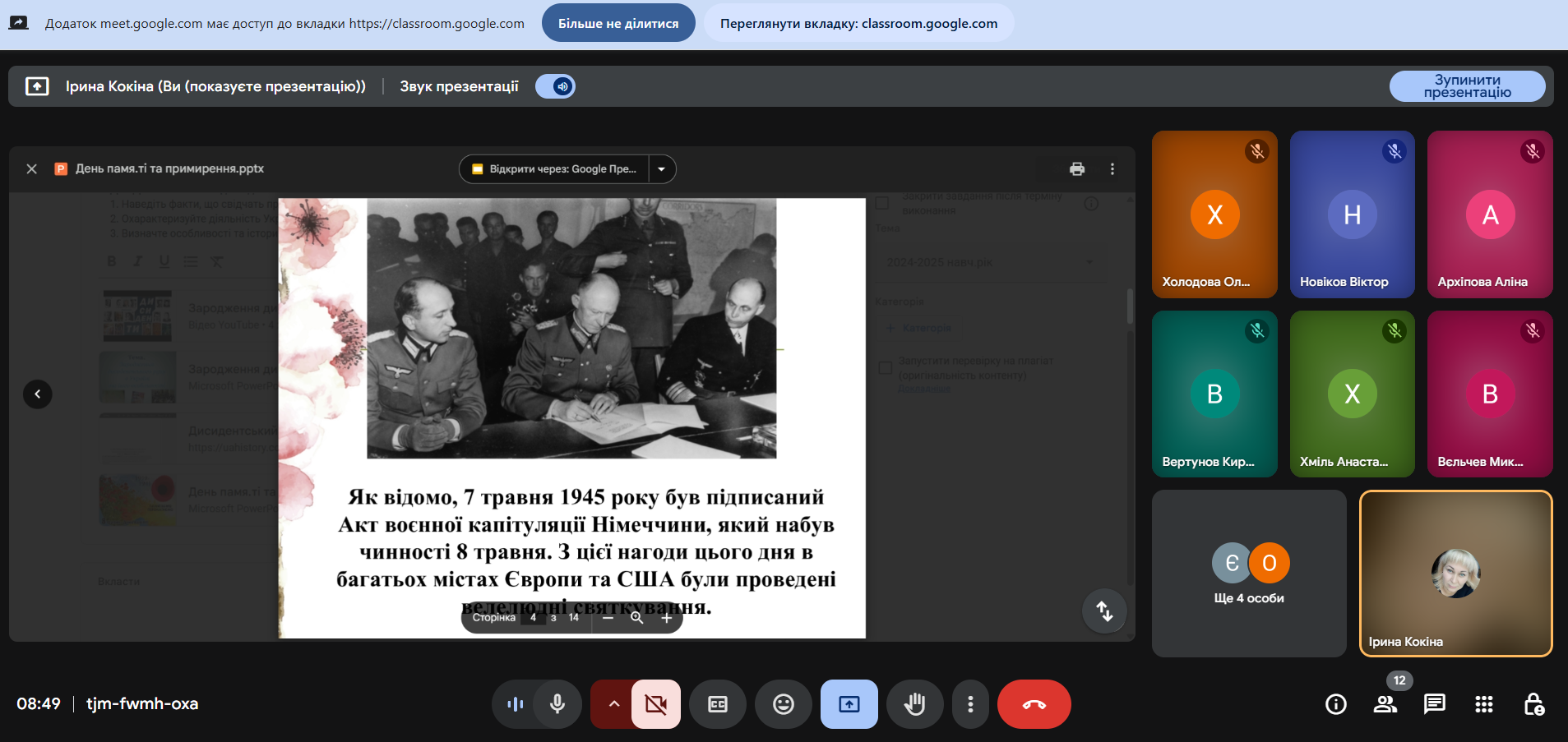Open file viewer three-dot menu

coord(1112,168)
